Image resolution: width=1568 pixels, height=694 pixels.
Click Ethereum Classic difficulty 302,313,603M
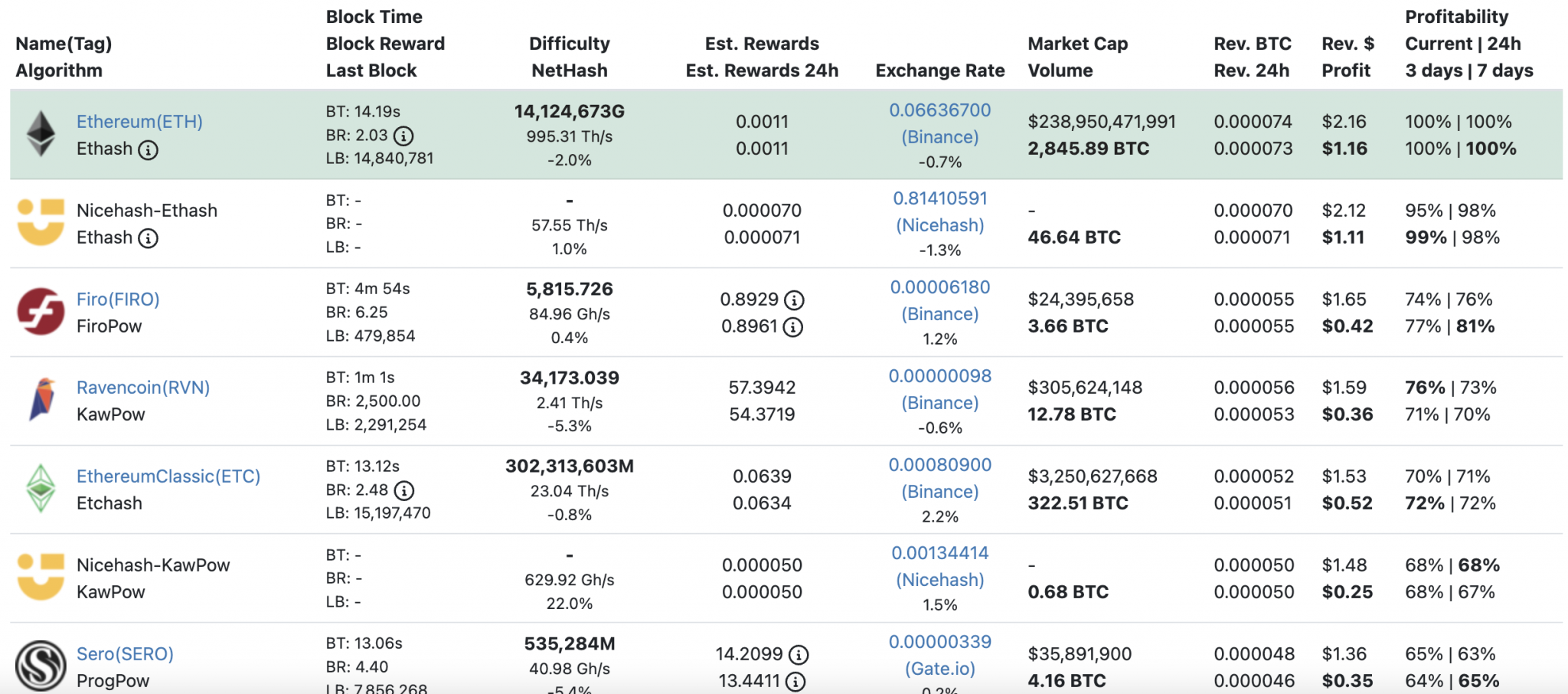[x=570, y=466]
